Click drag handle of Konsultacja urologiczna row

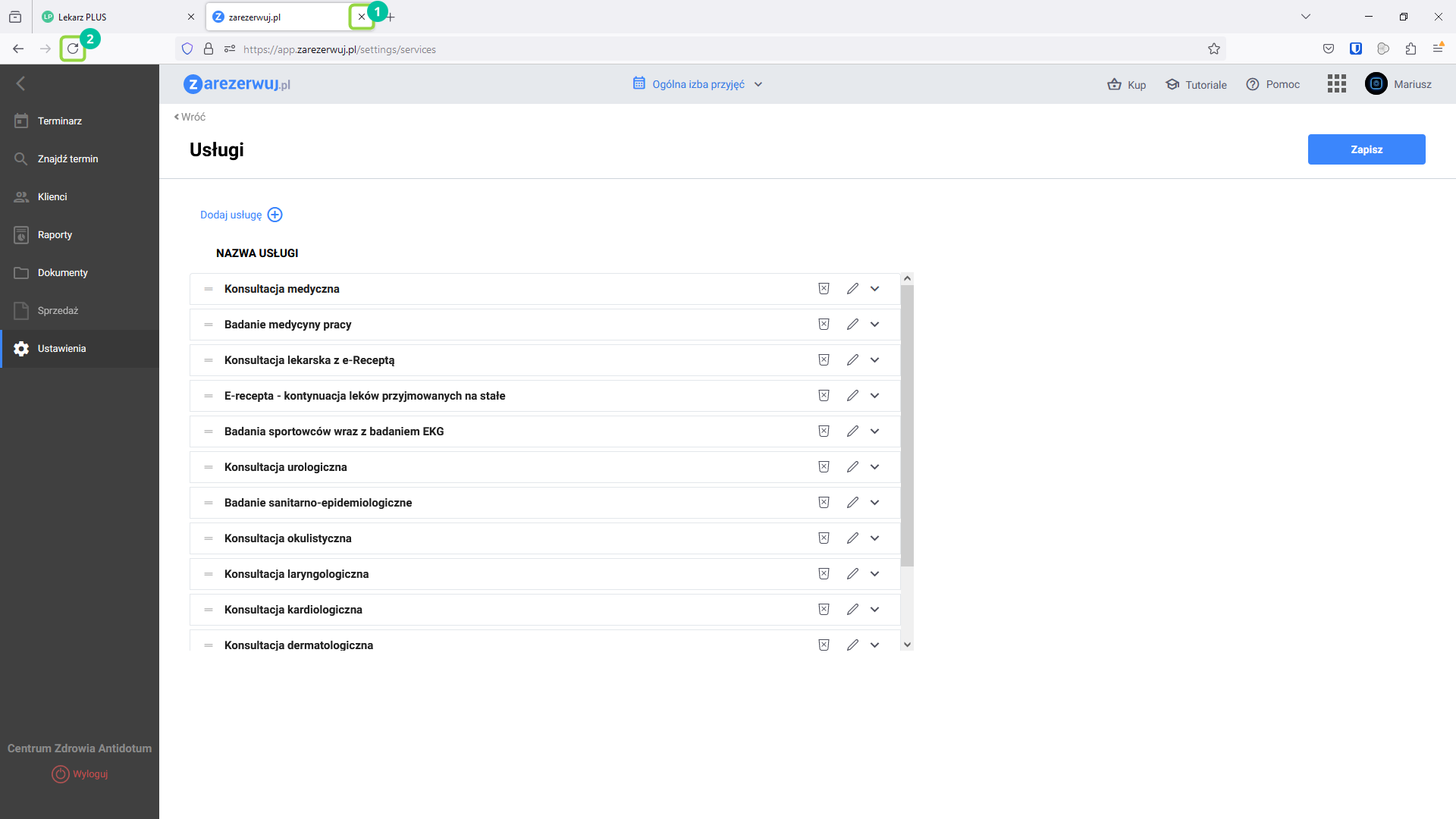coord(209,467)
